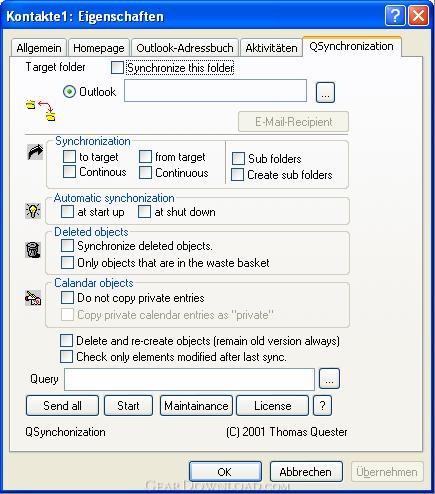The image size is (435, 494).
Task: Click the title bar help question mark
Action: (x=395, y=16)
